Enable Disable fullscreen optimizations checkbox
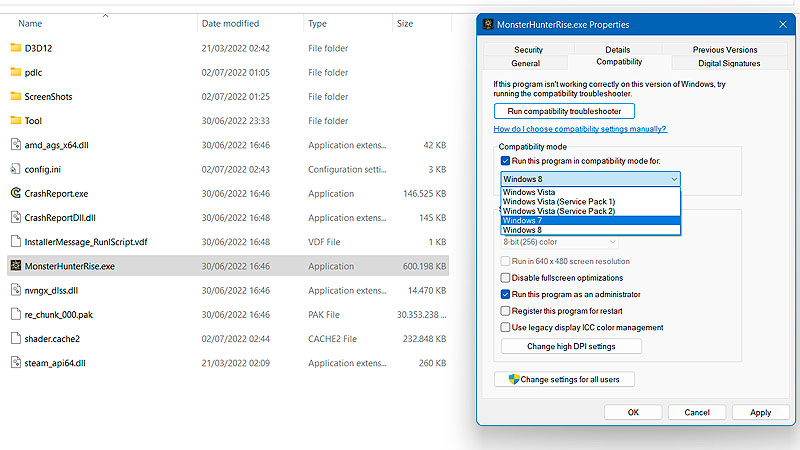 (x=505, y=278)
